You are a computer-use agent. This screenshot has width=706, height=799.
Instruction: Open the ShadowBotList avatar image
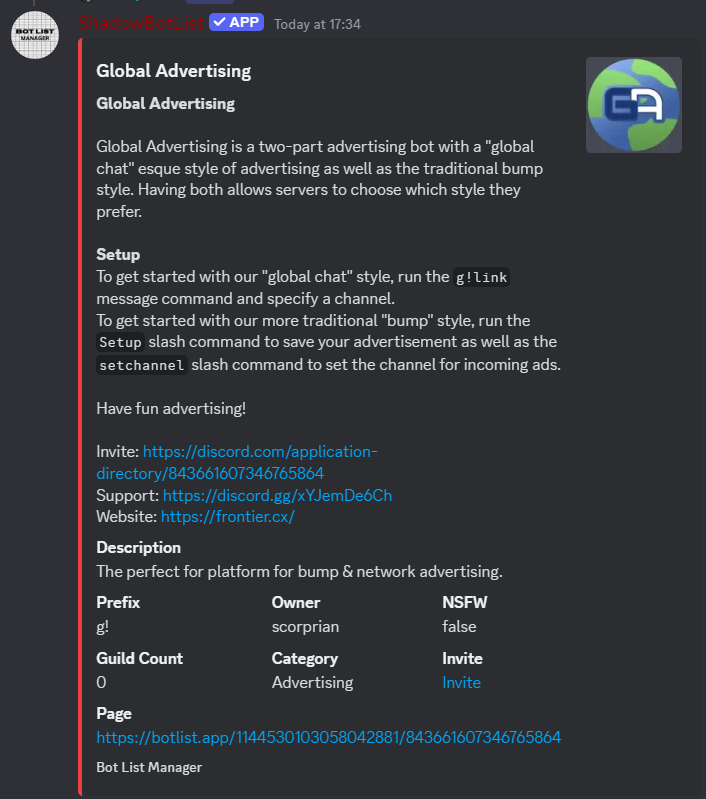click(x=35, y=35)
